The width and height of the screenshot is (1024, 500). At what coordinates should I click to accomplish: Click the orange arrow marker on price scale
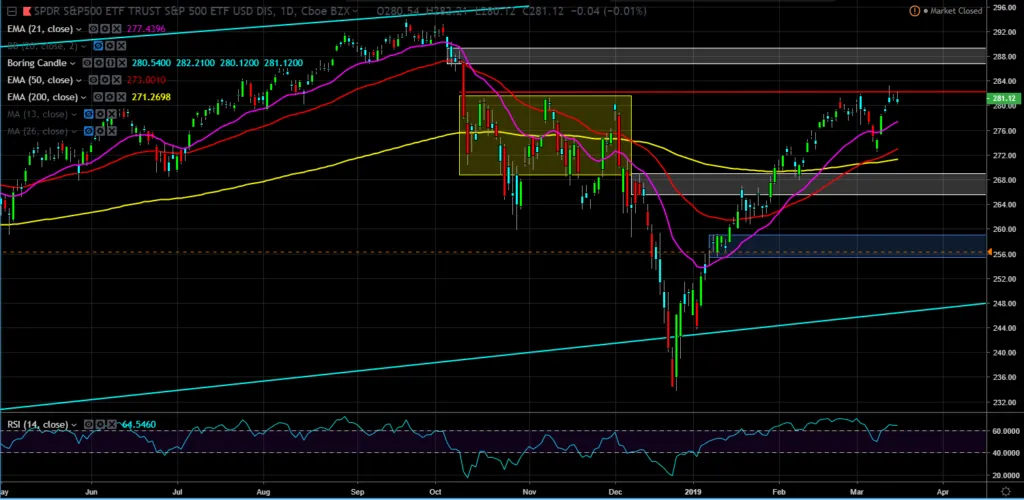[x=989, y=252]
